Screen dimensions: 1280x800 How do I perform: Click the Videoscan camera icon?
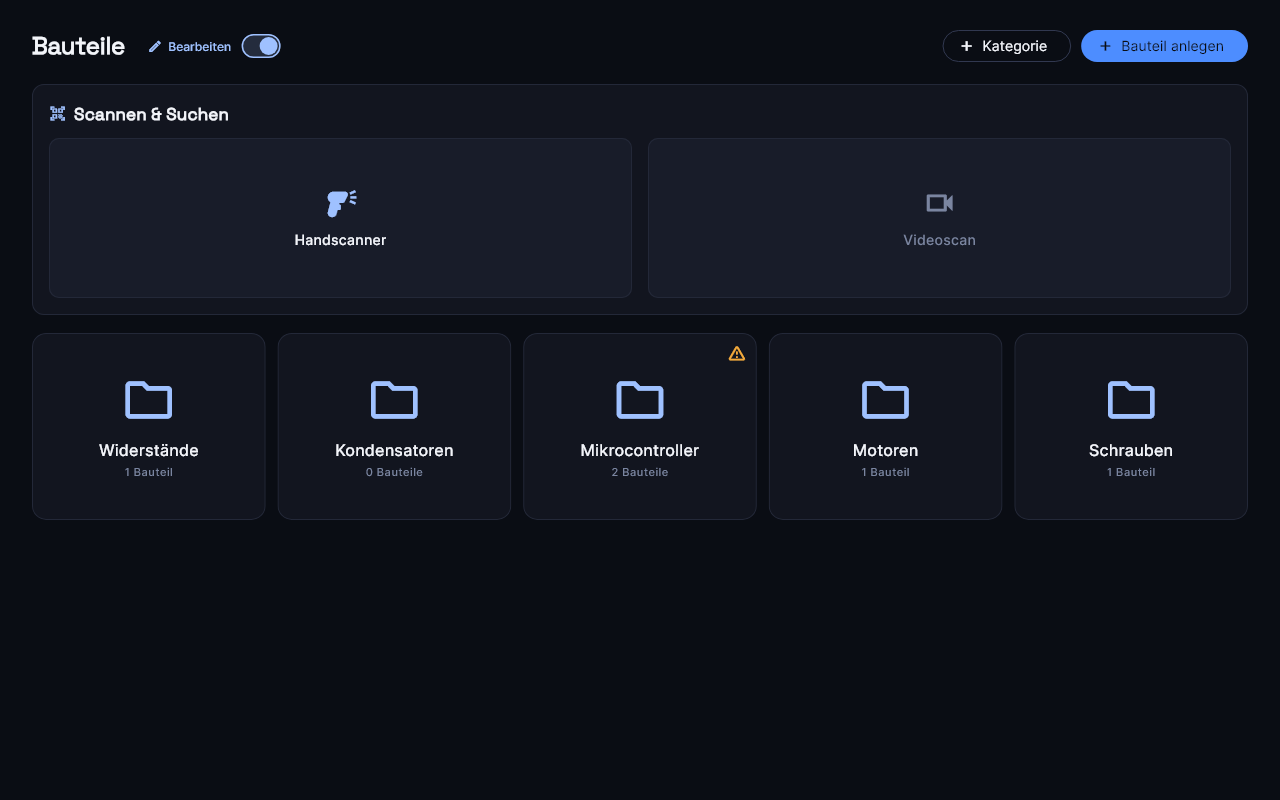click(x=939, y=203)
